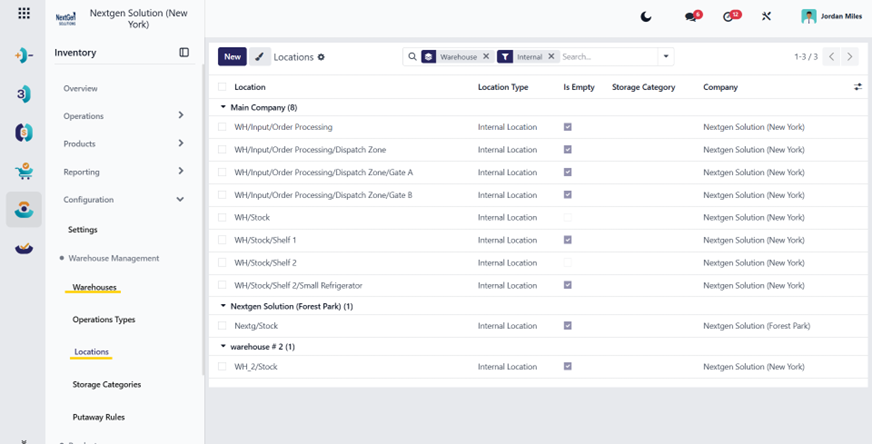Open the plus-minus app in left rail
This screenshot has width=872, height=444.
[24, 56]
